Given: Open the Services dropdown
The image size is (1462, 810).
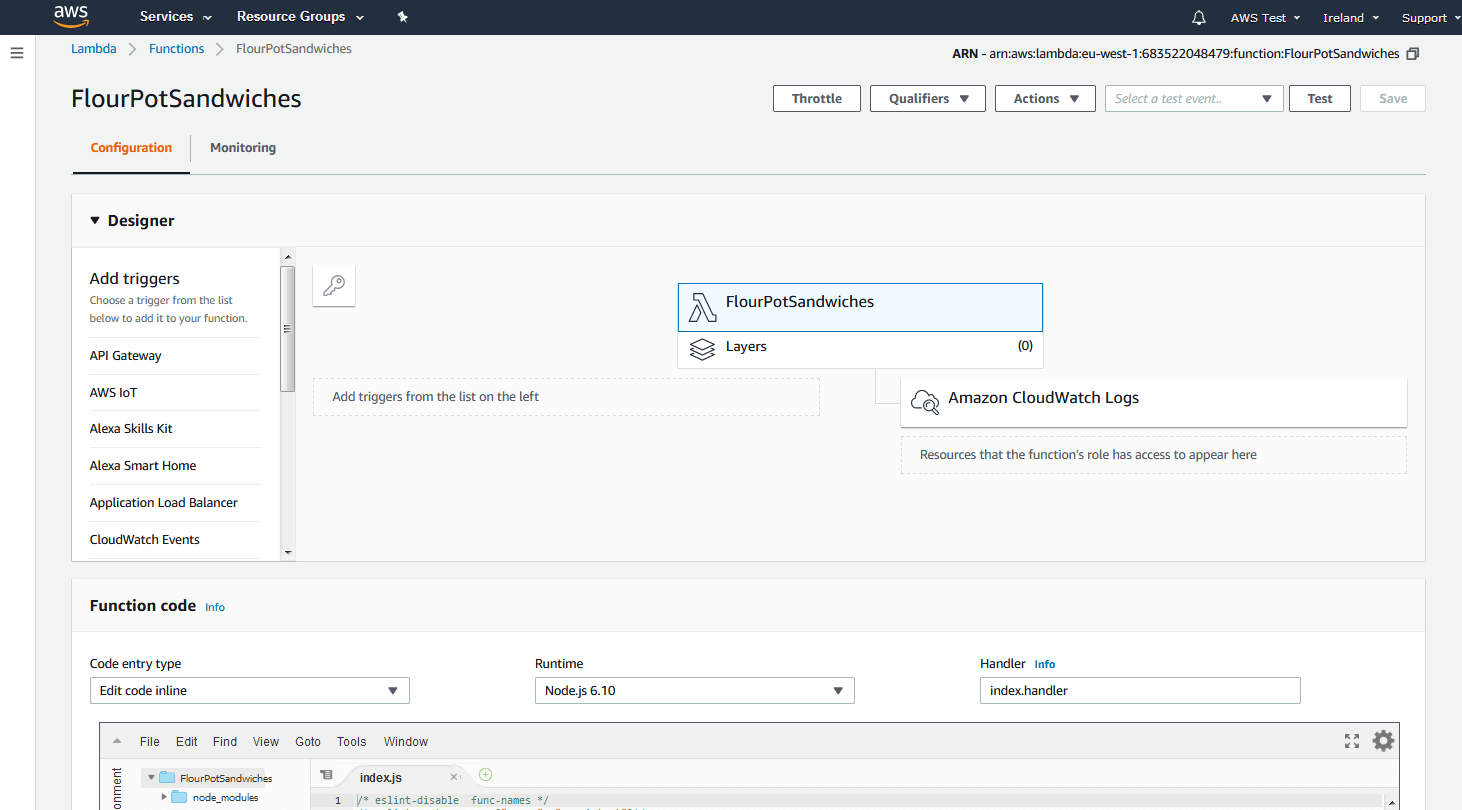Looking at the screenshot, I should point(176,17).
